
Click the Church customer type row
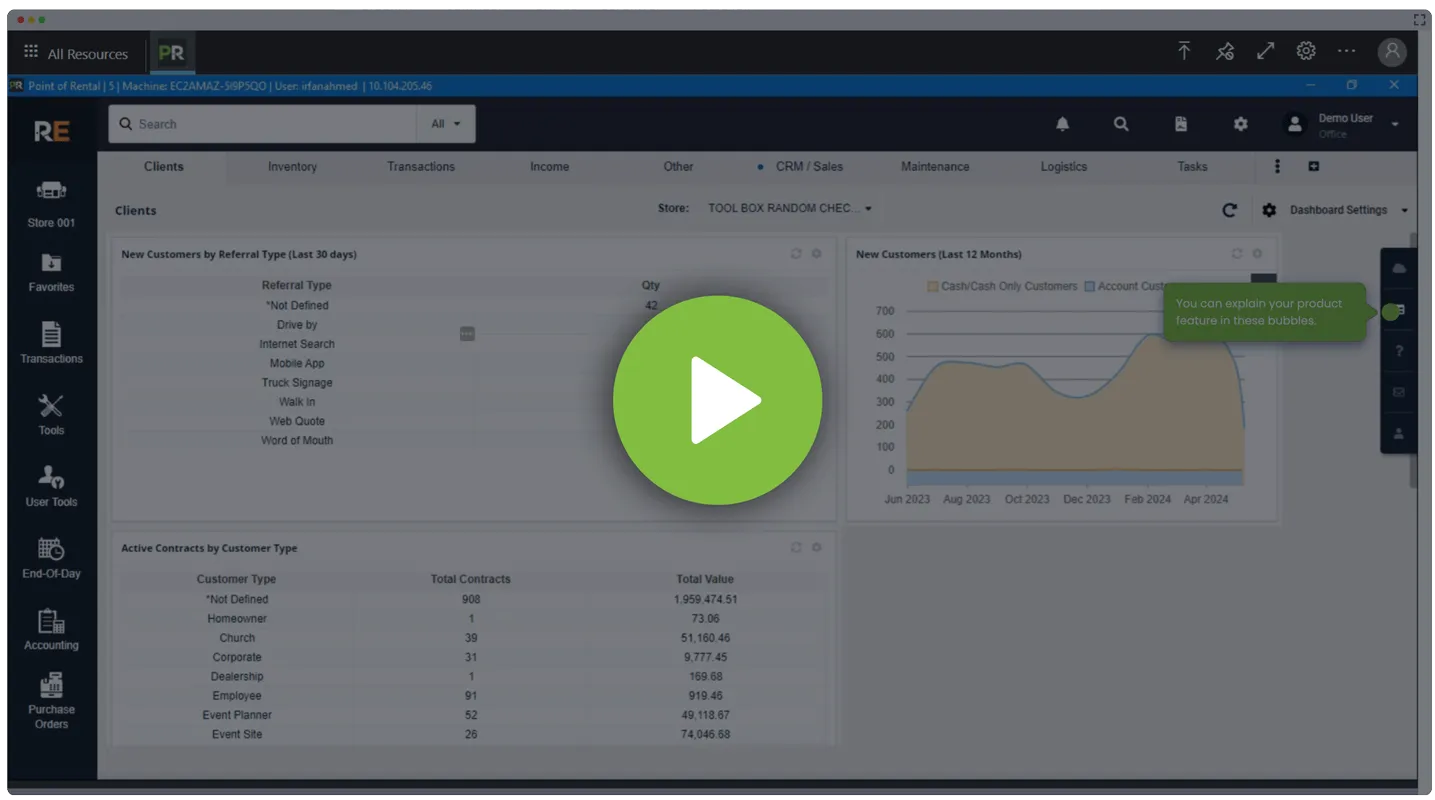point(474,638)
